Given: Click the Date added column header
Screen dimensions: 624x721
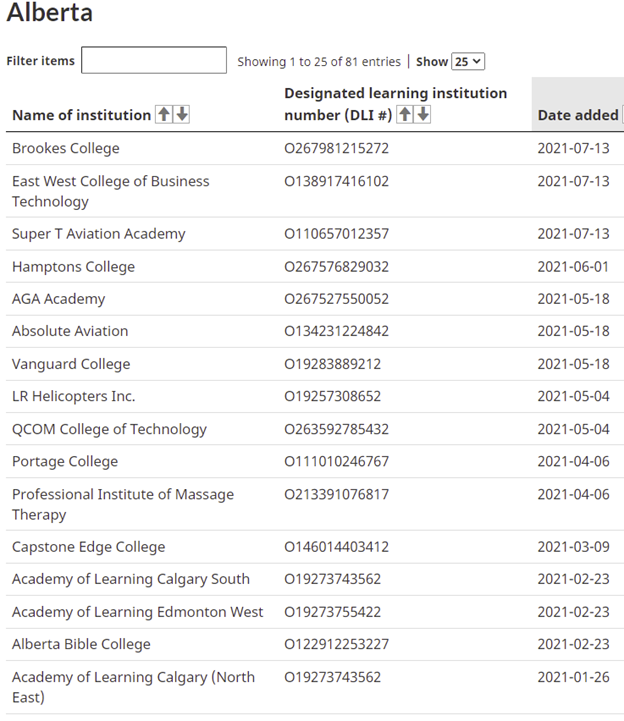Looking at the screenshot, I should click(x=578, y=115).
